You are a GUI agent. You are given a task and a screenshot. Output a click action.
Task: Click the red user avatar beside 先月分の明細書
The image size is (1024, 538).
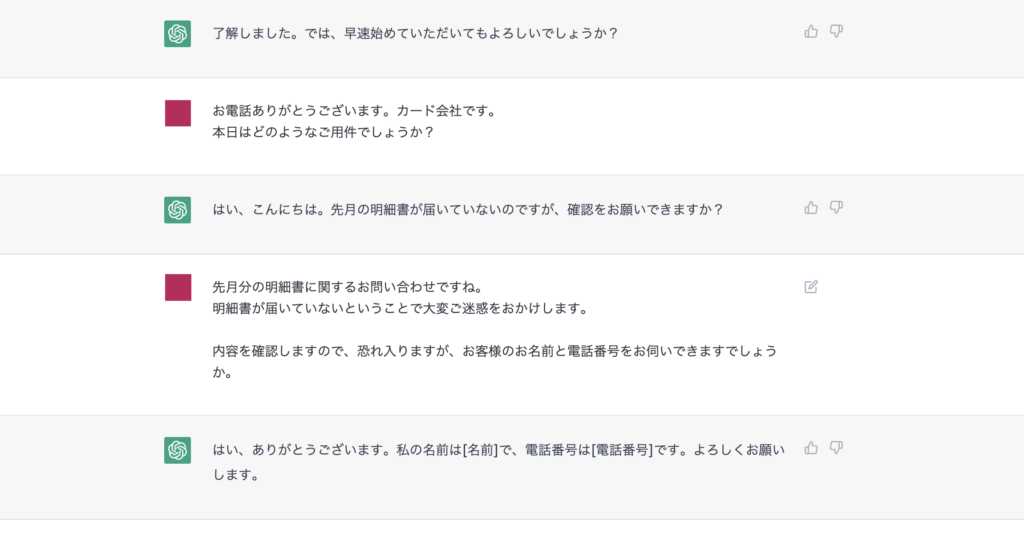(x=178, y=288)
